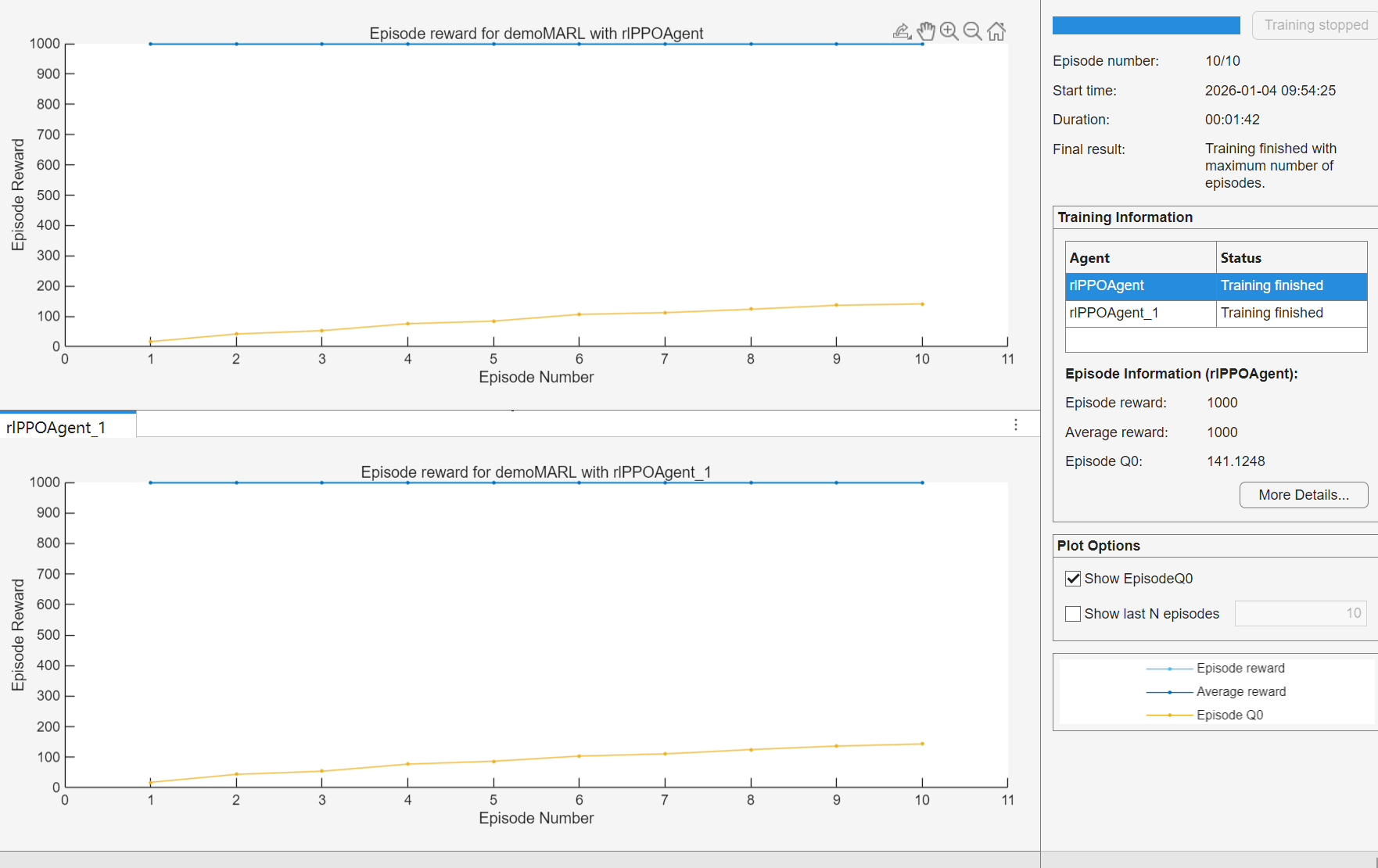1378x868 pixels.
Task: Select the Zoom Out magnifier tool
Action: click(x=973, y=31)
